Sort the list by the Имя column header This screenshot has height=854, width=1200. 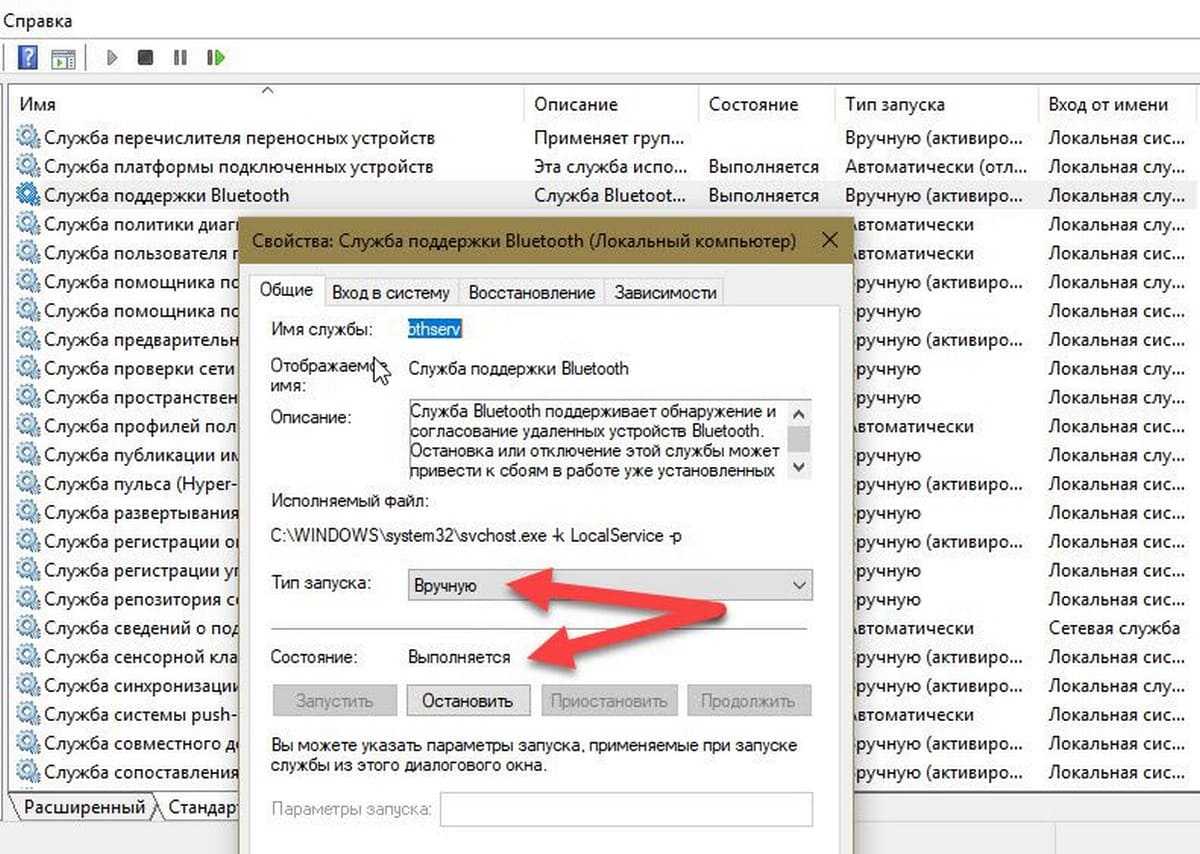(38, 104)
